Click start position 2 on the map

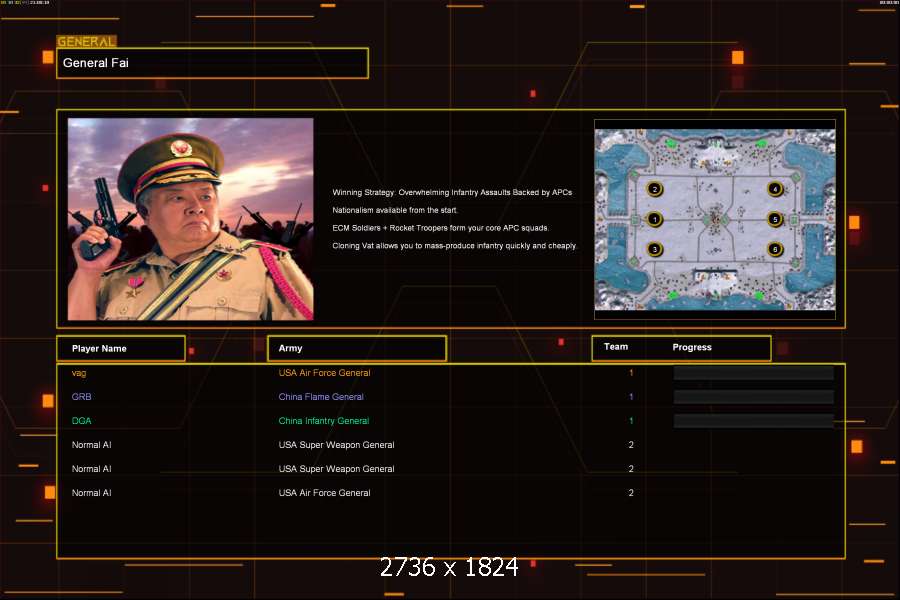click(654, 189)
